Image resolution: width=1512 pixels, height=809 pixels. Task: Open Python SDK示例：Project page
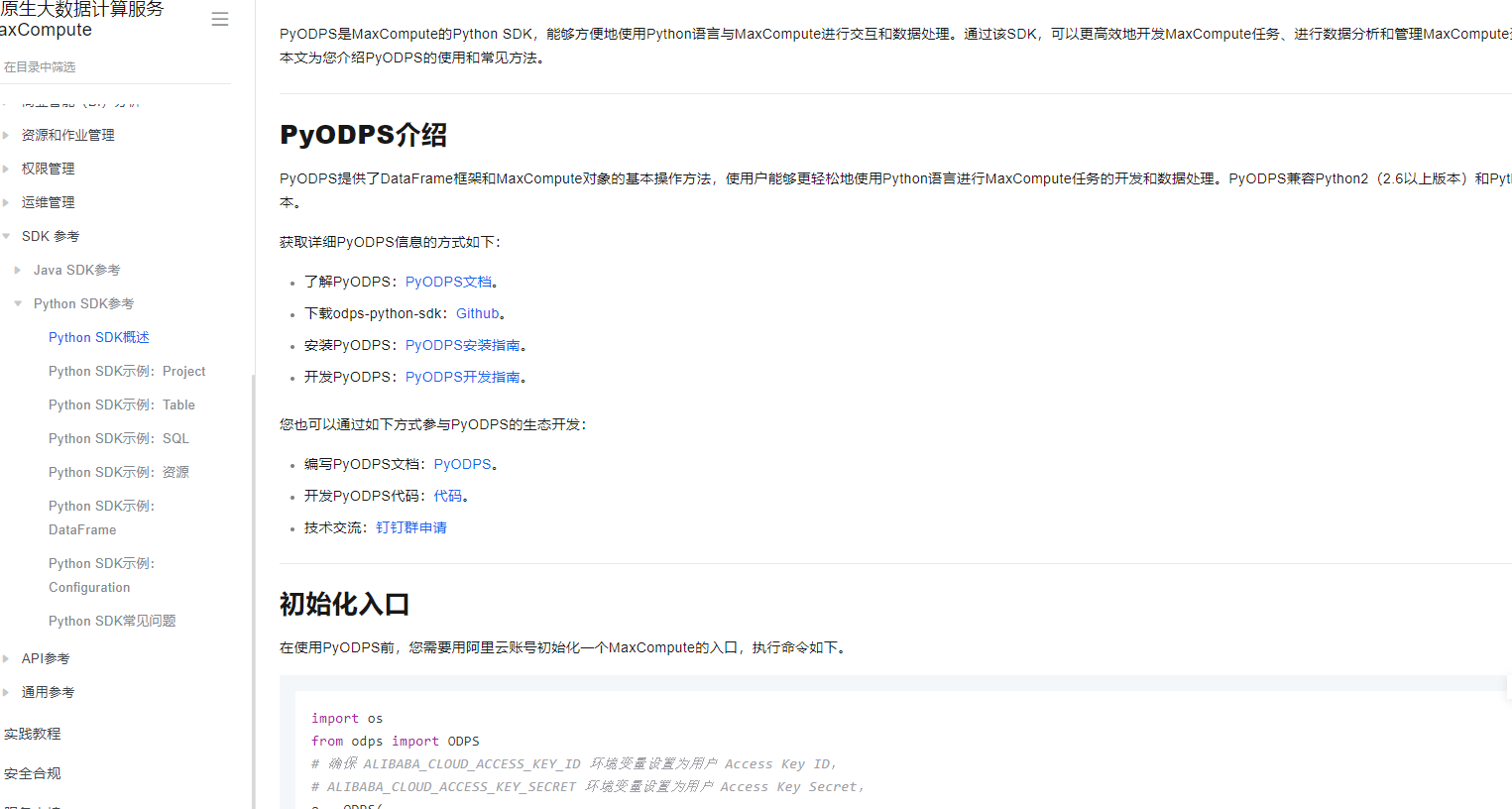127,371
